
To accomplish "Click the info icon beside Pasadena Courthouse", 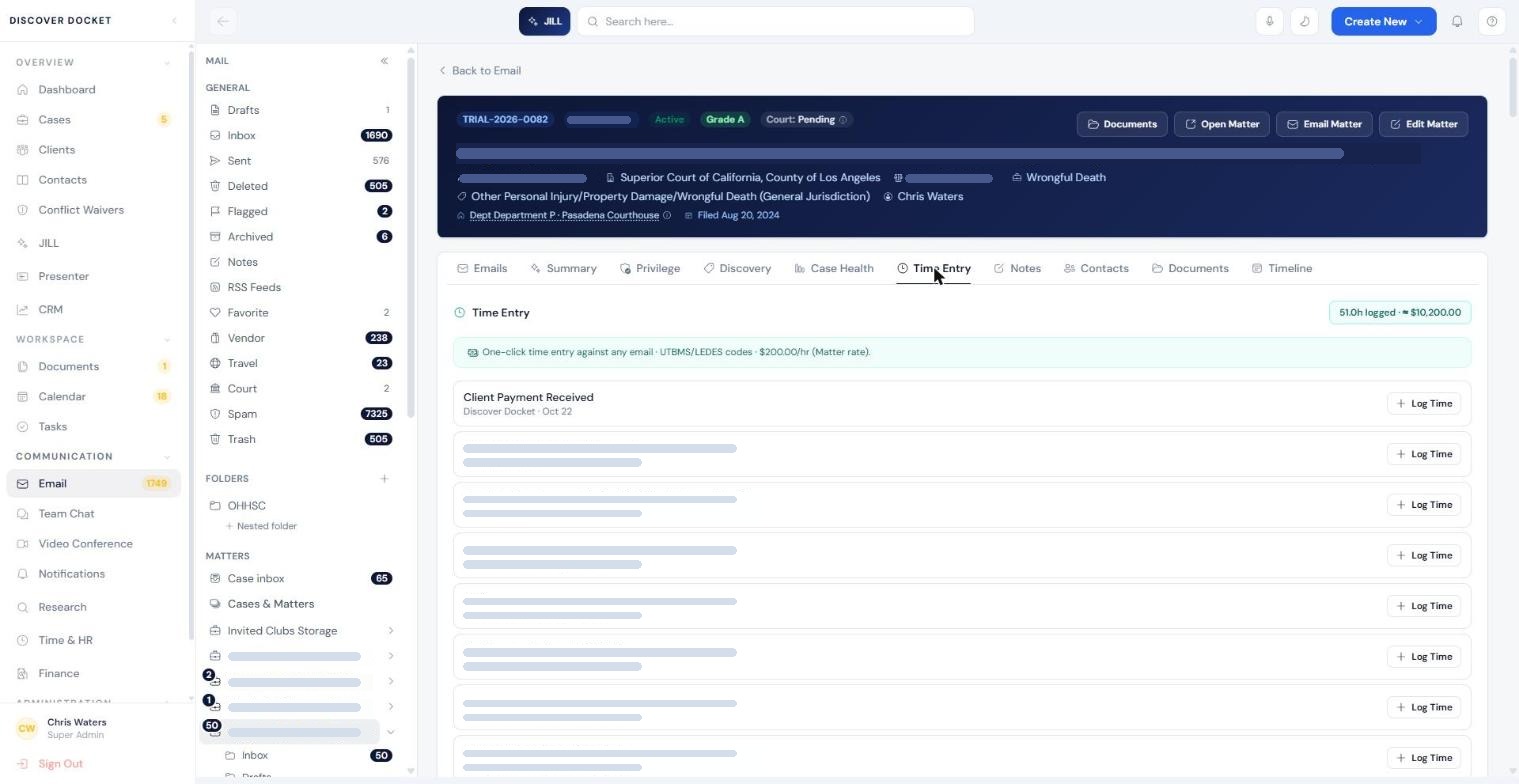I will [x=667, y=215].
